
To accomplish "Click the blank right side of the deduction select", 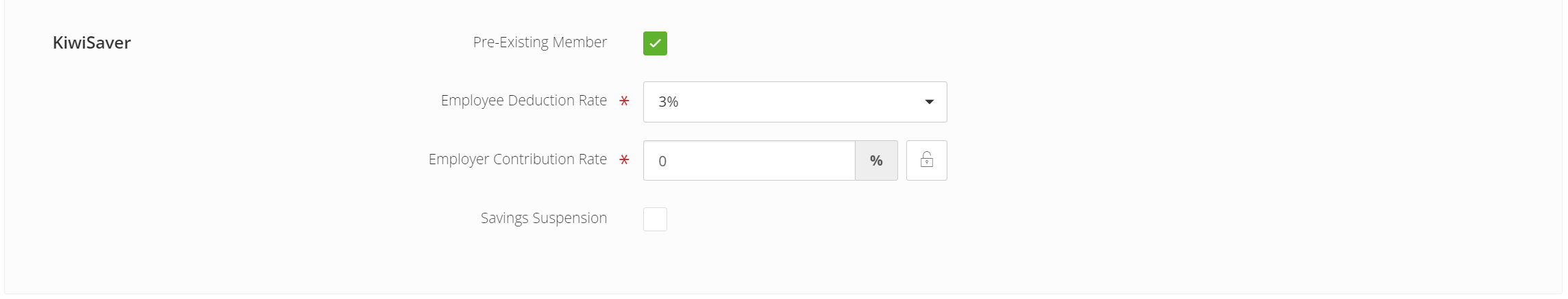I will (801, 102).
